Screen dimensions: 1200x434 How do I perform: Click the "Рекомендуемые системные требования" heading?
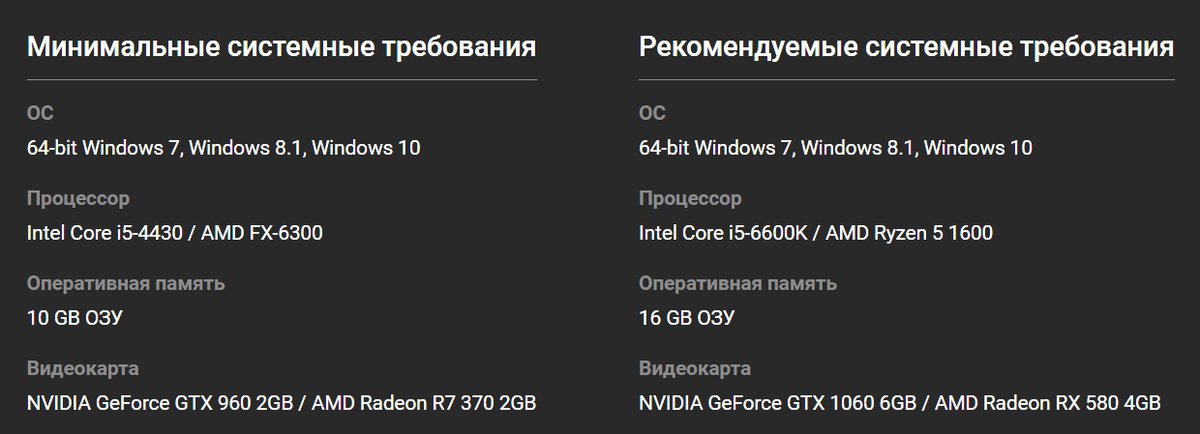(906, 47)
